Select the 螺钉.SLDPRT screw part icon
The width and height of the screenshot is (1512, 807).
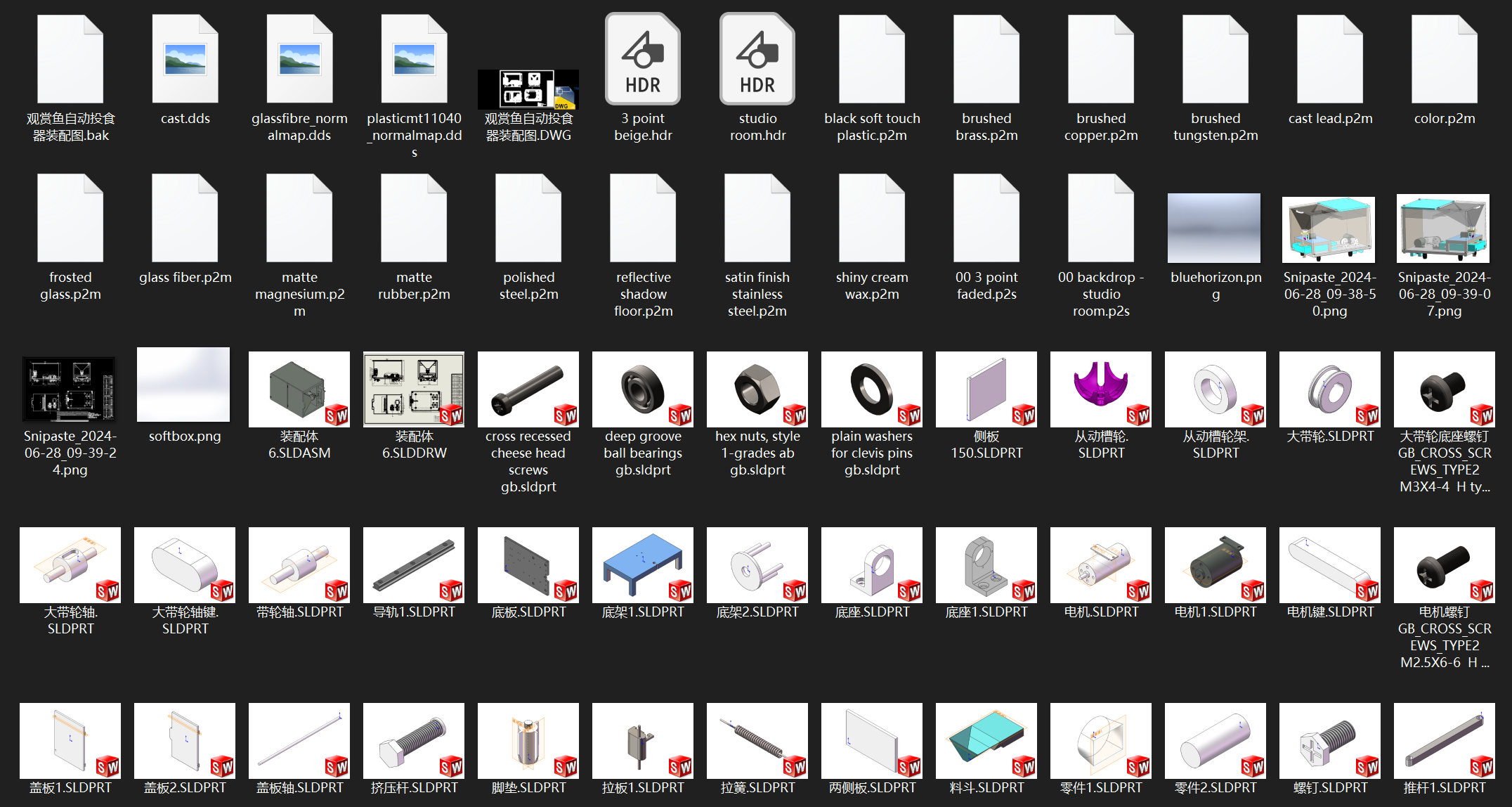click(x=1329, y=741)
